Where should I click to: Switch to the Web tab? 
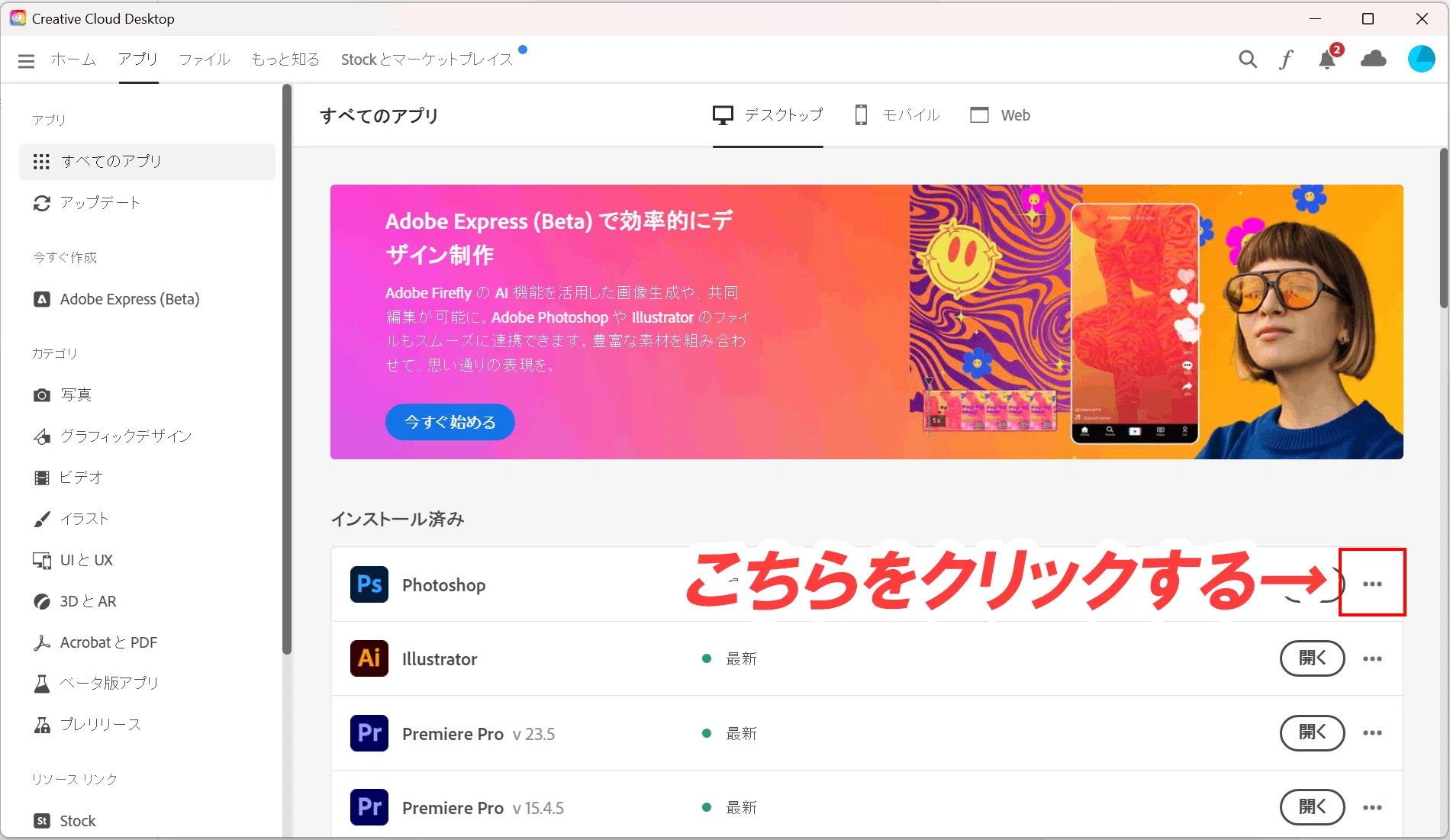click(1000, 115)
